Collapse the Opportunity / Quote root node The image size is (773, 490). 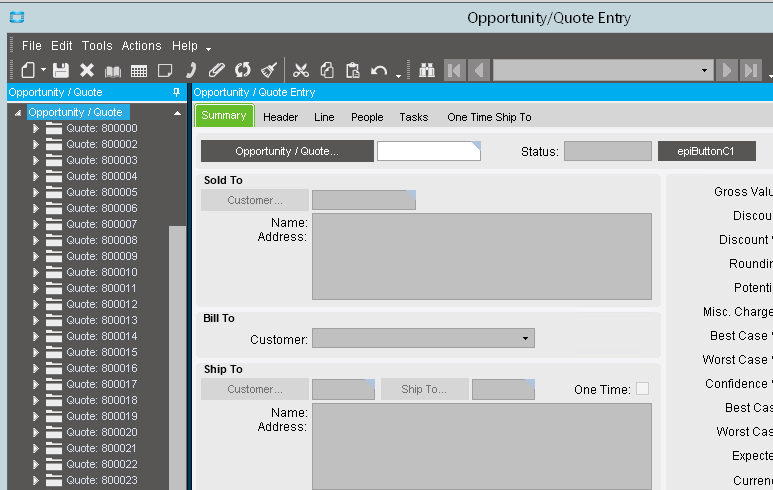[x=18, y=113]
